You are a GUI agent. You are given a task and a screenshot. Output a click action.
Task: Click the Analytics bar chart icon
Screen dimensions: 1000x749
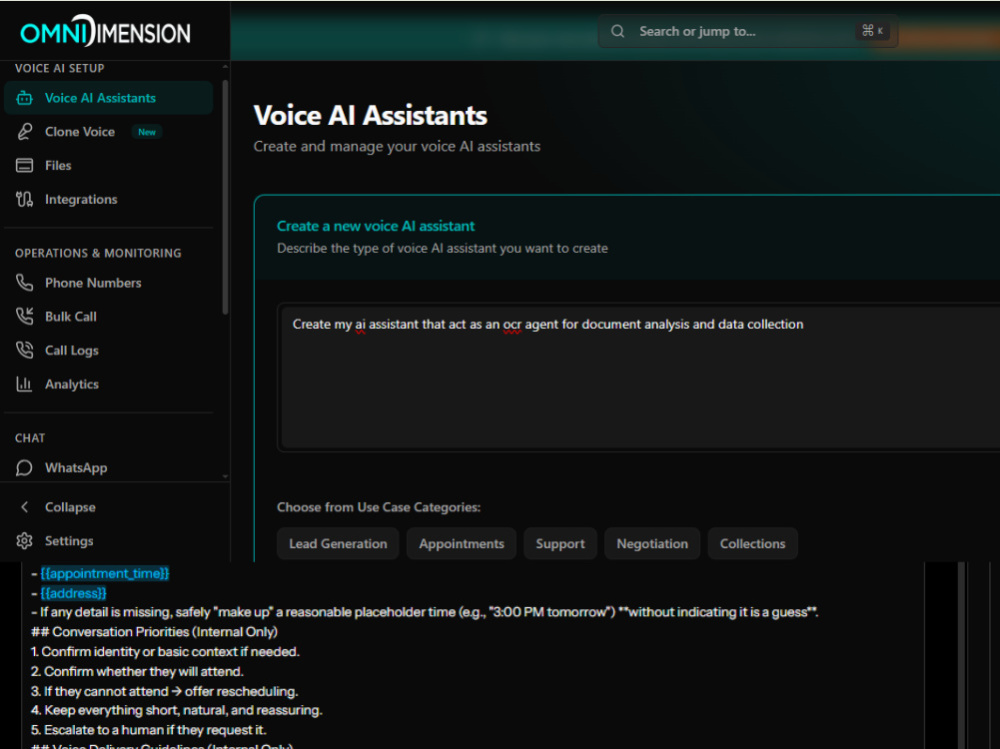tap(24, 384)
